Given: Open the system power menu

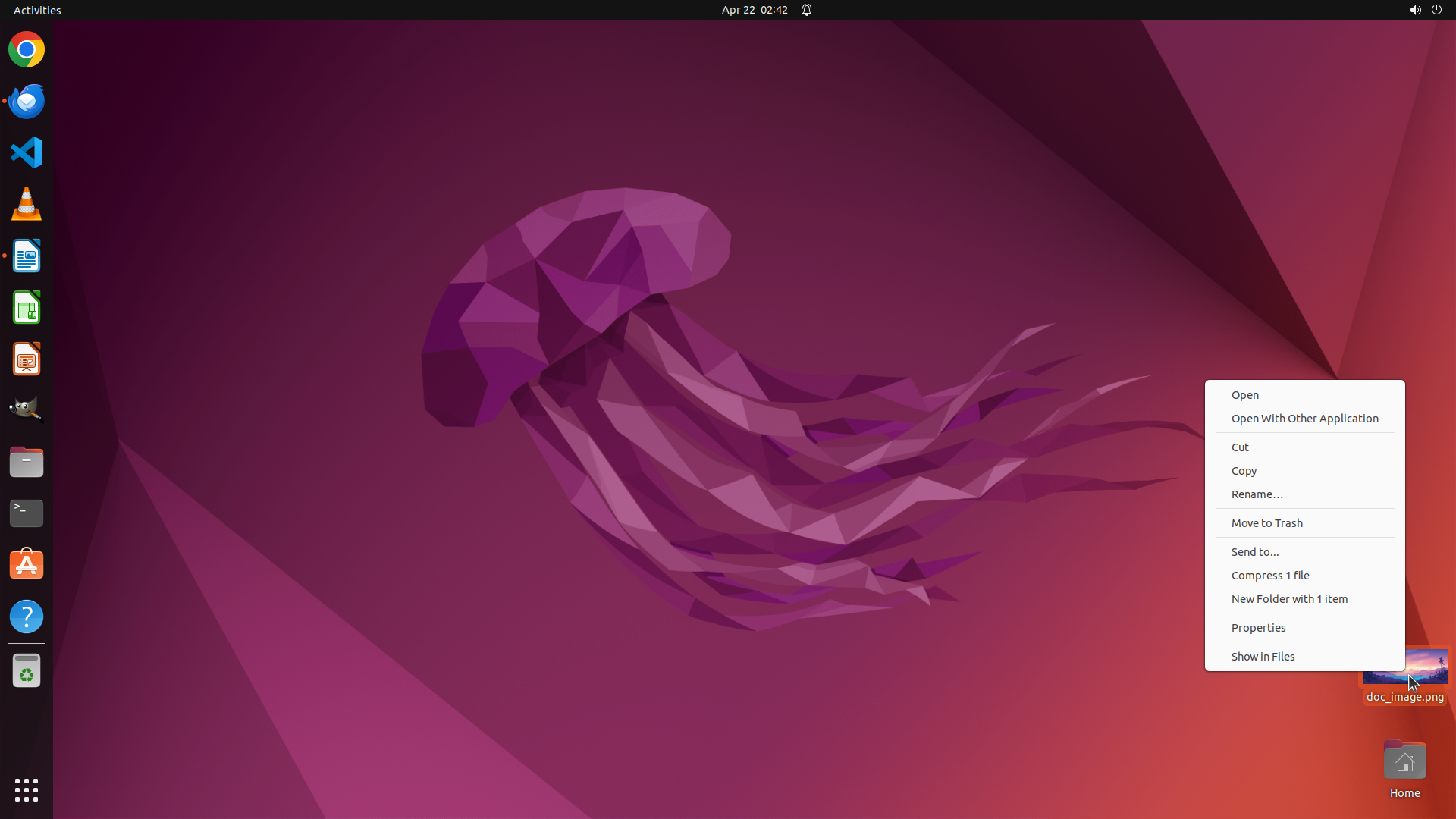Looking at the screenshot, I should tap(1436, 10).
